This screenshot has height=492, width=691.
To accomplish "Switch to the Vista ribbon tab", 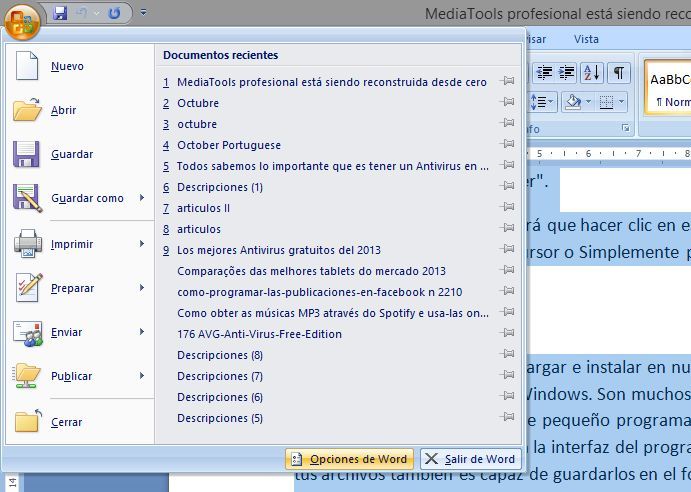I will coord(586,39).
